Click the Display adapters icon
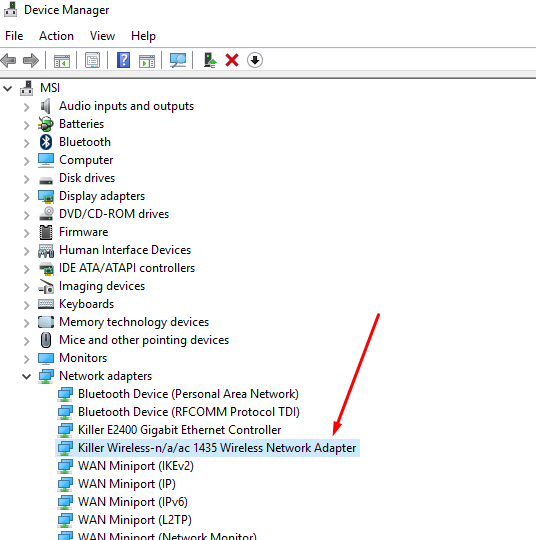 46,196
